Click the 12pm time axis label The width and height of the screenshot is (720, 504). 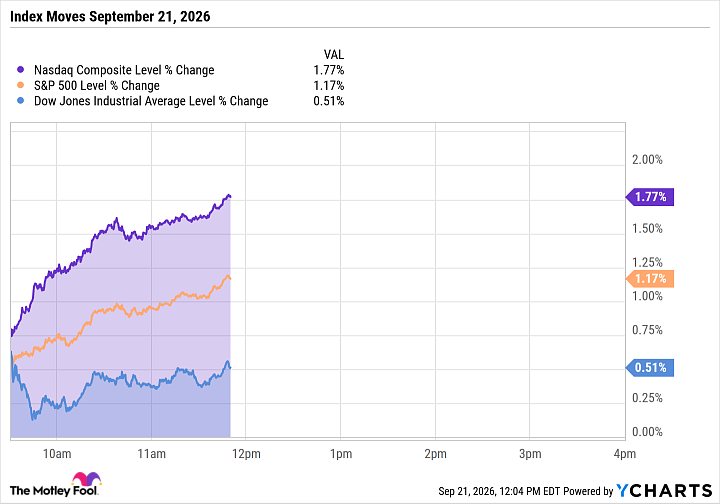[x=246, y=454]
